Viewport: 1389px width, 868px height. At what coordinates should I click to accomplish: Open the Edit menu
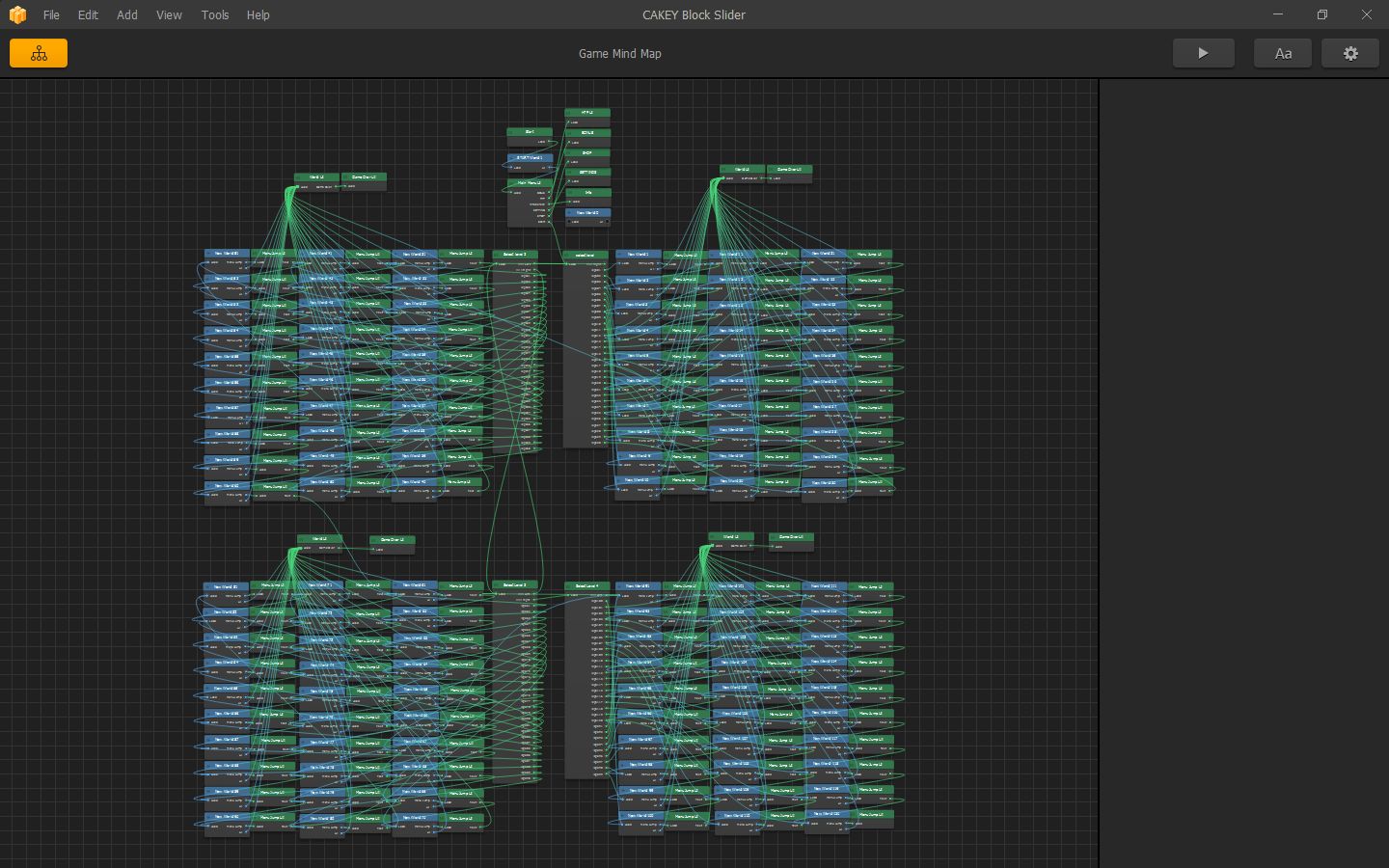click(88, 14)
